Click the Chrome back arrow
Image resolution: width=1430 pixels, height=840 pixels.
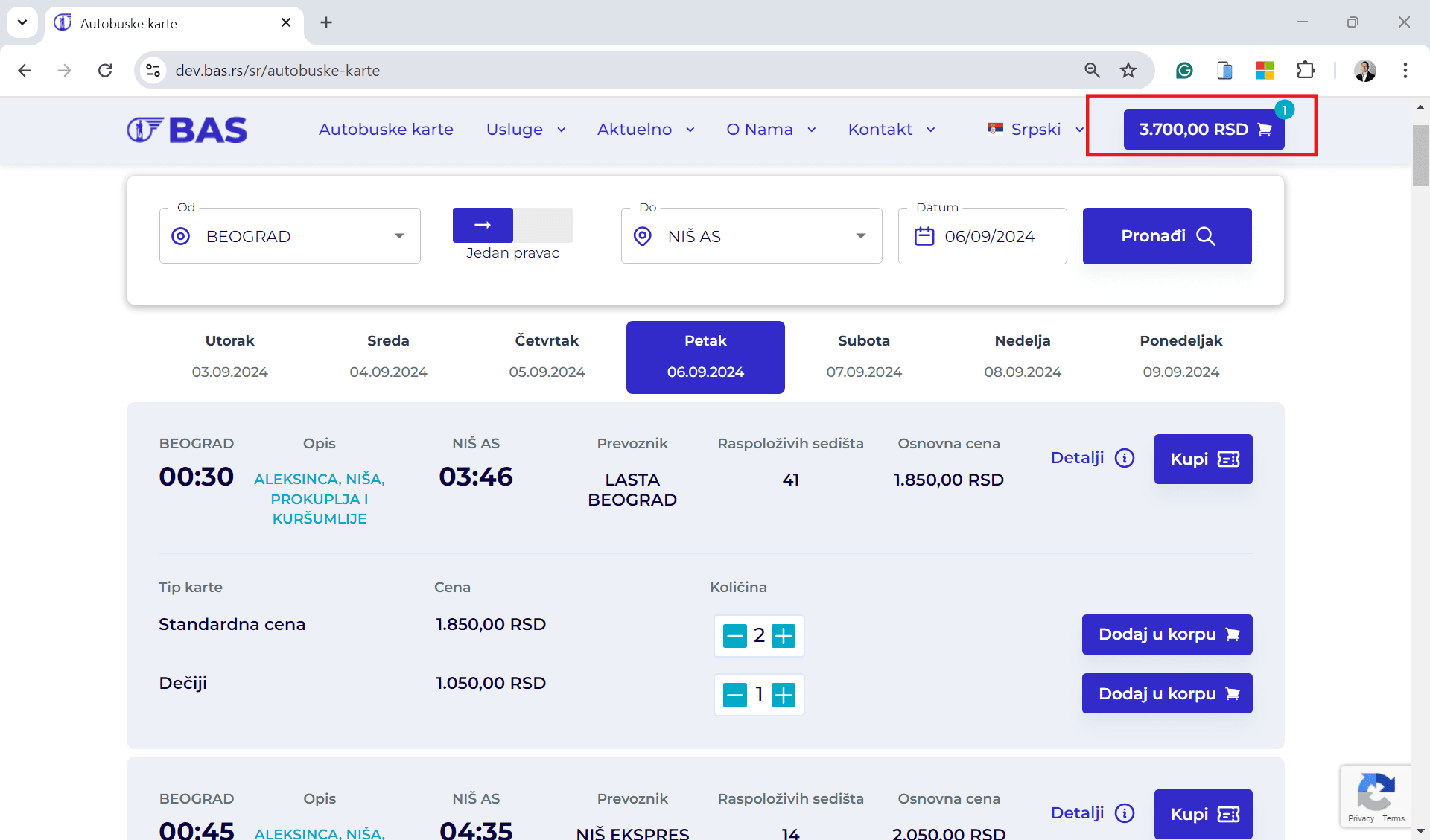(x=25, y=70)
